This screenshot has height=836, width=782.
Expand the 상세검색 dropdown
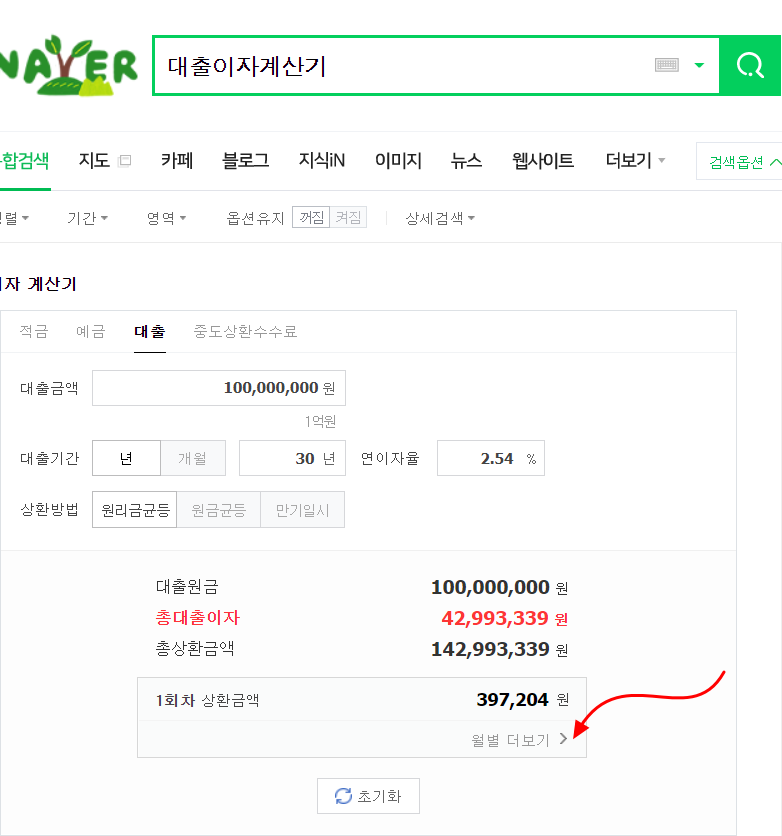tap(440, 218)
